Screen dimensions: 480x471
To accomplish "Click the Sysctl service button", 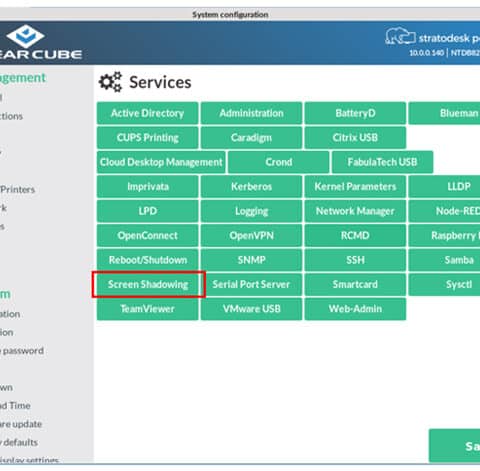I will point(445,284).
